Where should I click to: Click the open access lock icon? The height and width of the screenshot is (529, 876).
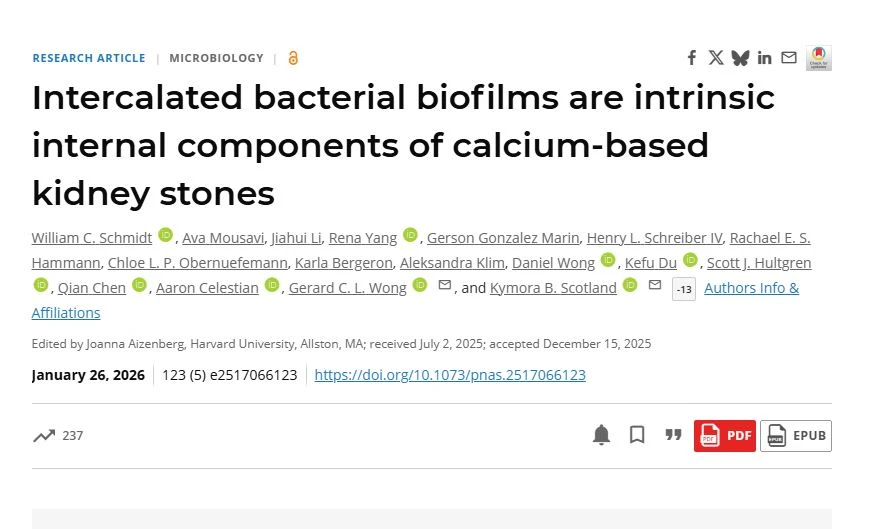tap(293, 58)
